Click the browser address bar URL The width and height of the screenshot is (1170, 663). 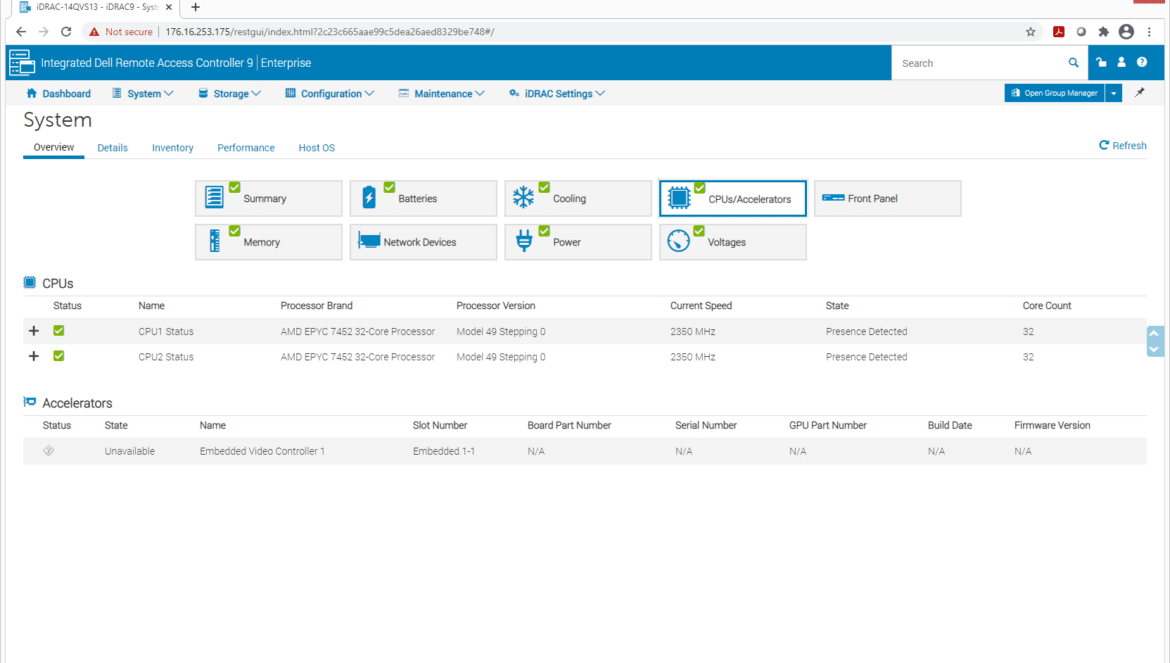(330, 31)
